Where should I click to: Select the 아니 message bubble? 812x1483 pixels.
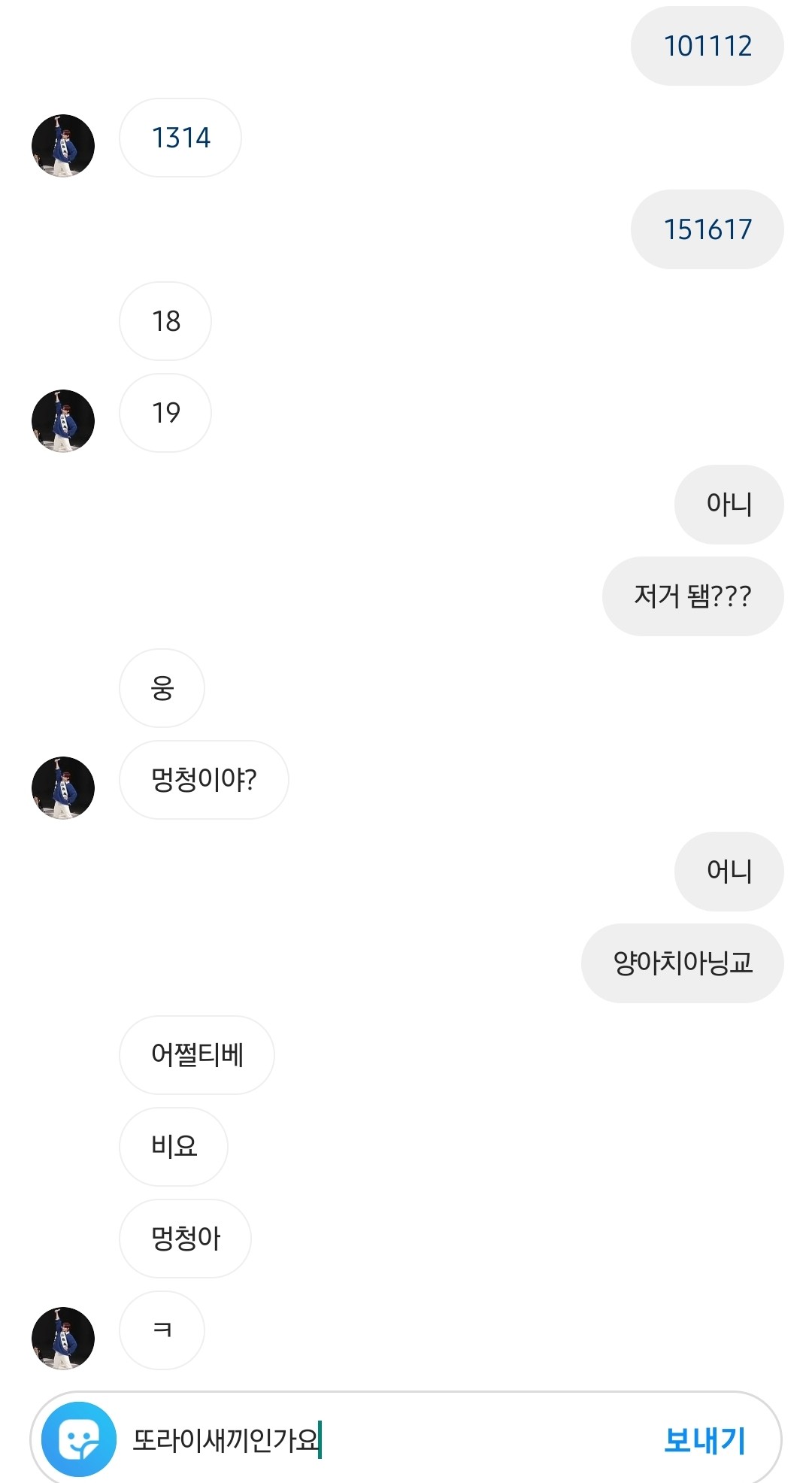click(729, 505)
